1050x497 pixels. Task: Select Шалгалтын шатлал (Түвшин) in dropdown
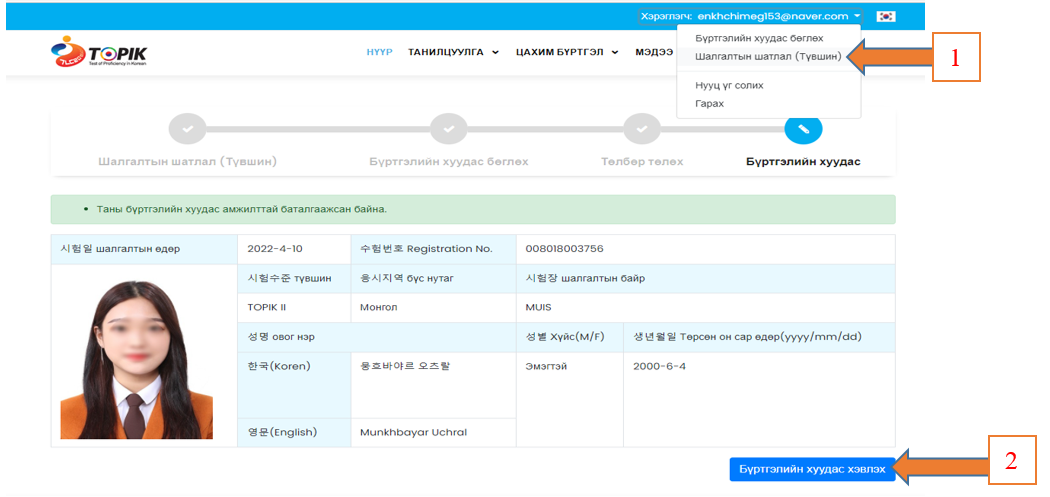tap(768, 57)
